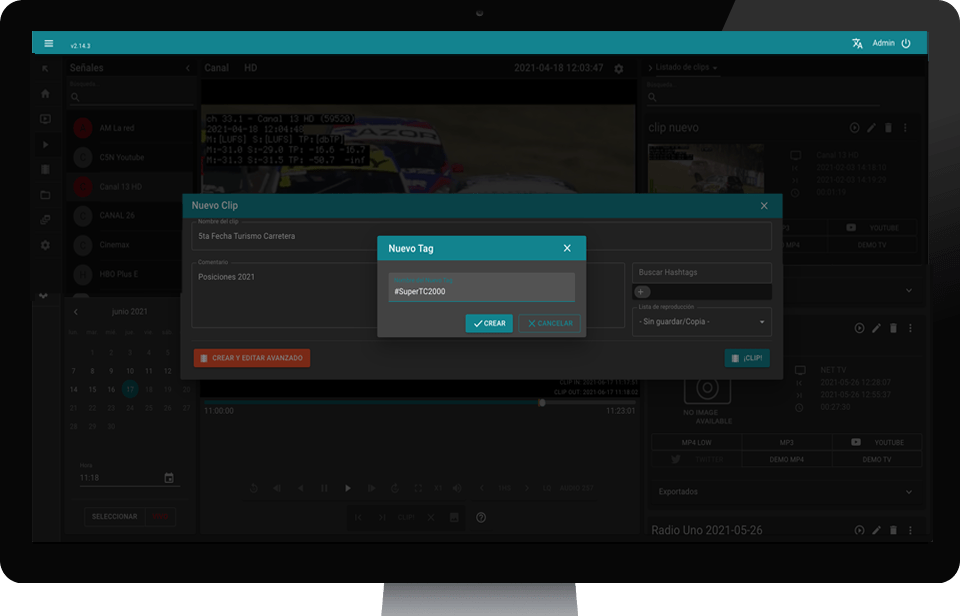Go to previous month in calendar
The height and width of the screenshot is (616, 960).
76,312
